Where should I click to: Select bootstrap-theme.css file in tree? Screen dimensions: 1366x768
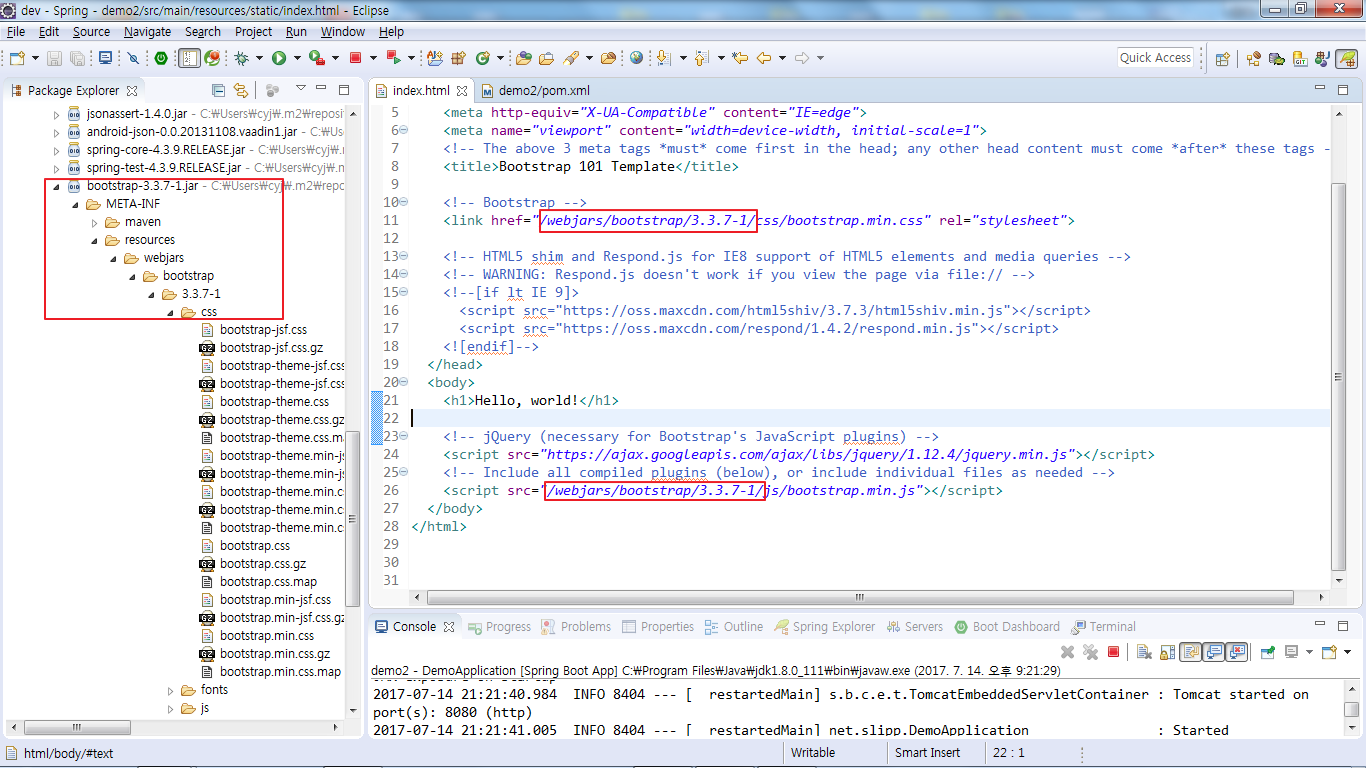274,402
